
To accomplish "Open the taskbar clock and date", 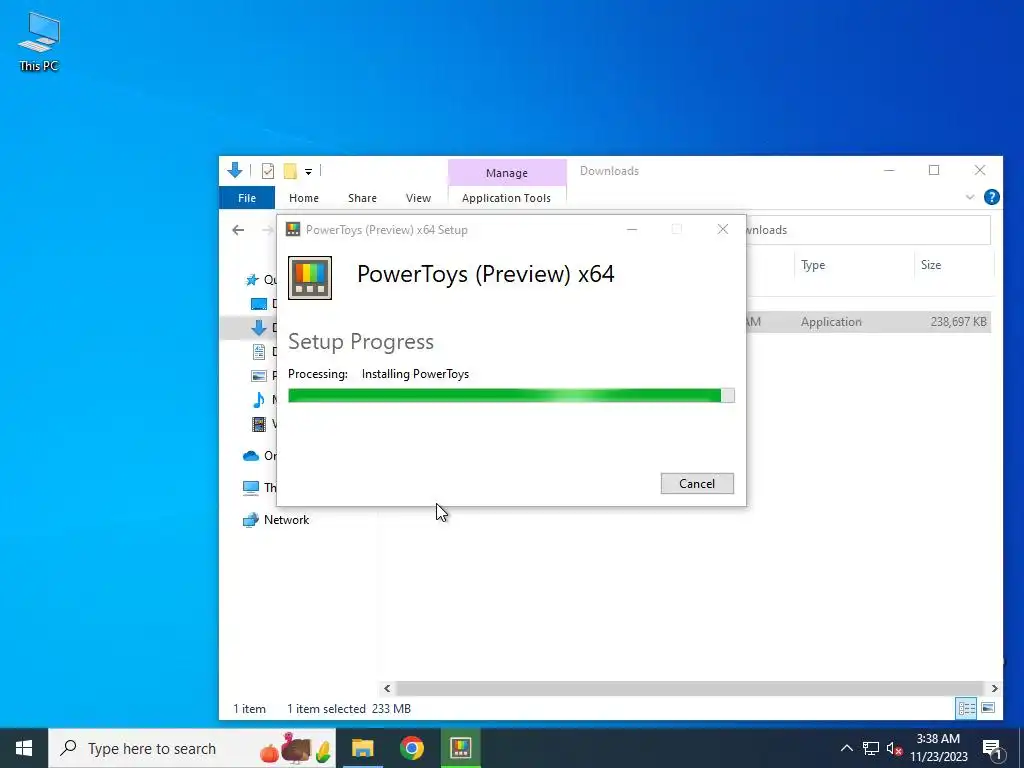I will (x=938, y=748).
